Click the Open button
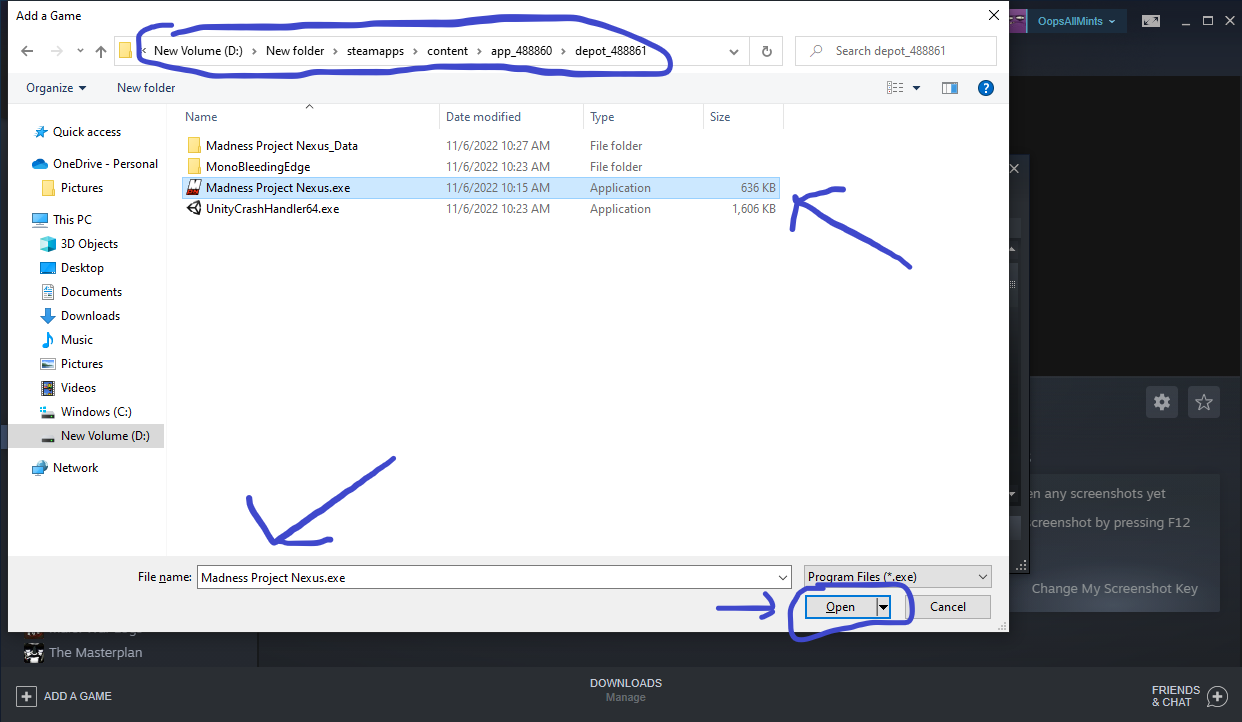Image resolution: width=1242 pixels, height=722 pixels. [x=840, y=607]
